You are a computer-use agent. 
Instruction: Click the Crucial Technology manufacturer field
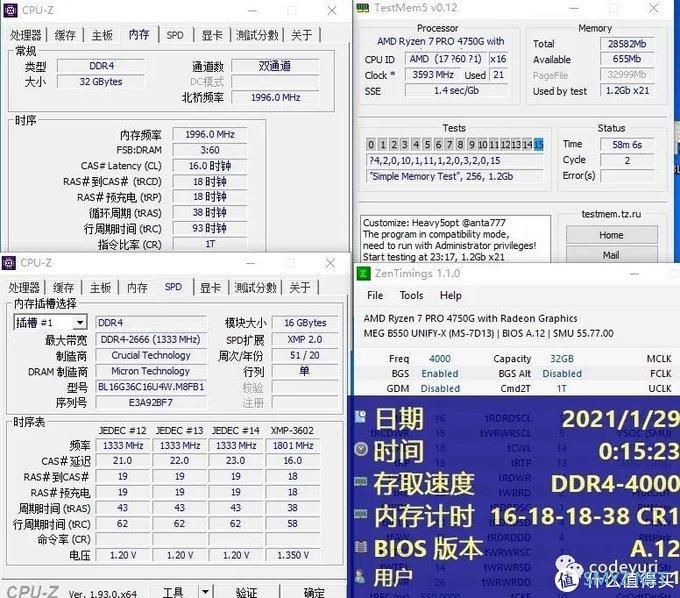150,355
